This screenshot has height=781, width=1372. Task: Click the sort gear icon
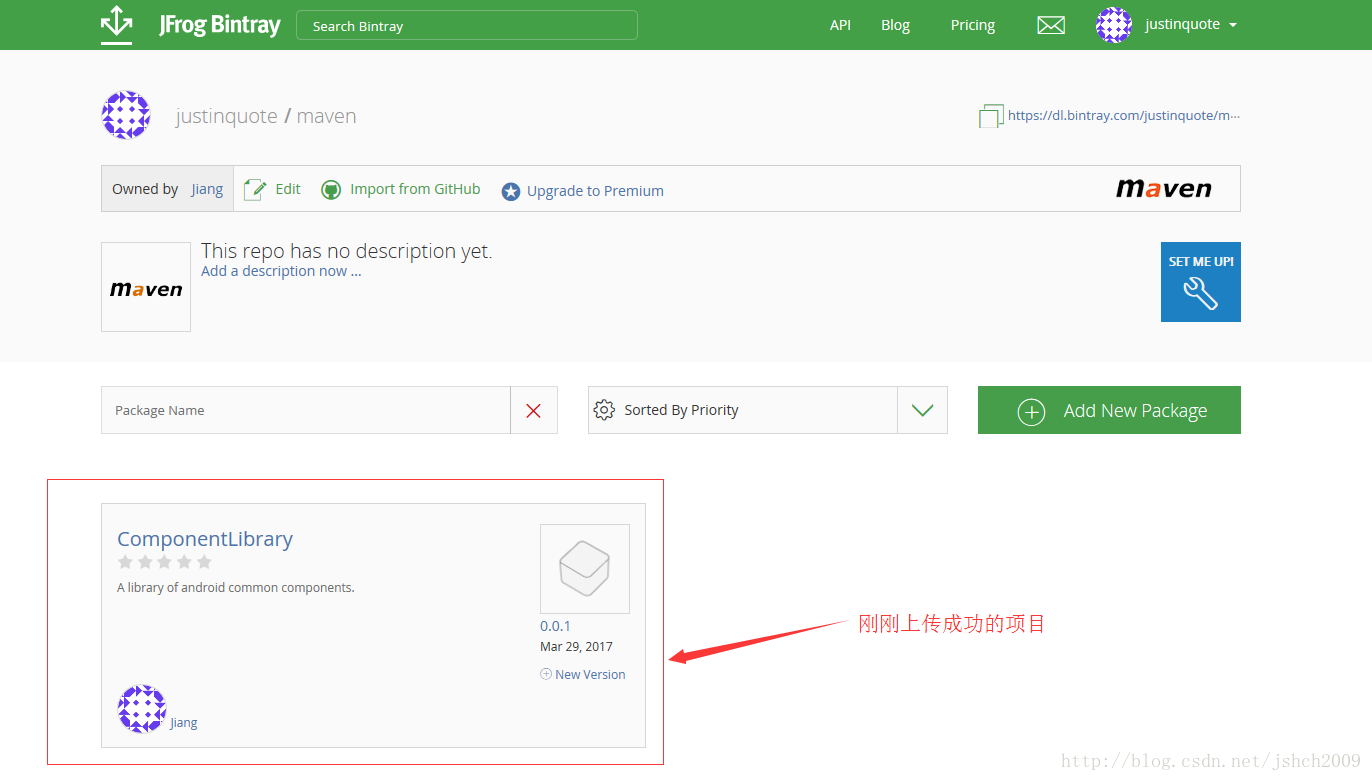pos(604,410)
